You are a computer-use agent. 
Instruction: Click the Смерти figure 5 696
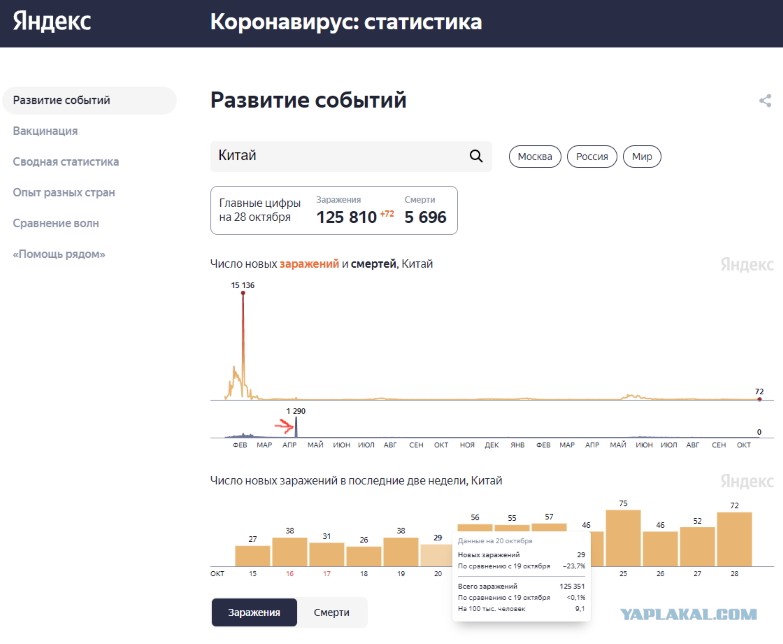point(425,217)
